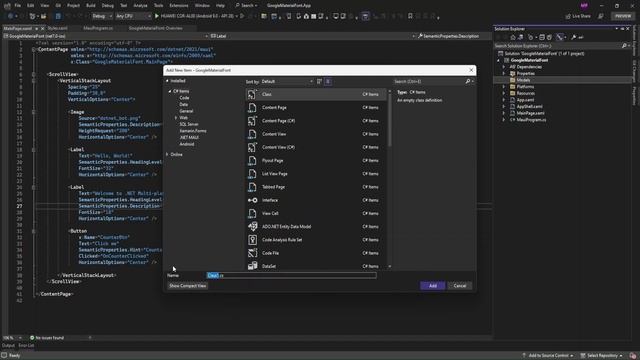This screenshot has width=640, height=360.
Task: Click the Add button
Action: [433, 286]
